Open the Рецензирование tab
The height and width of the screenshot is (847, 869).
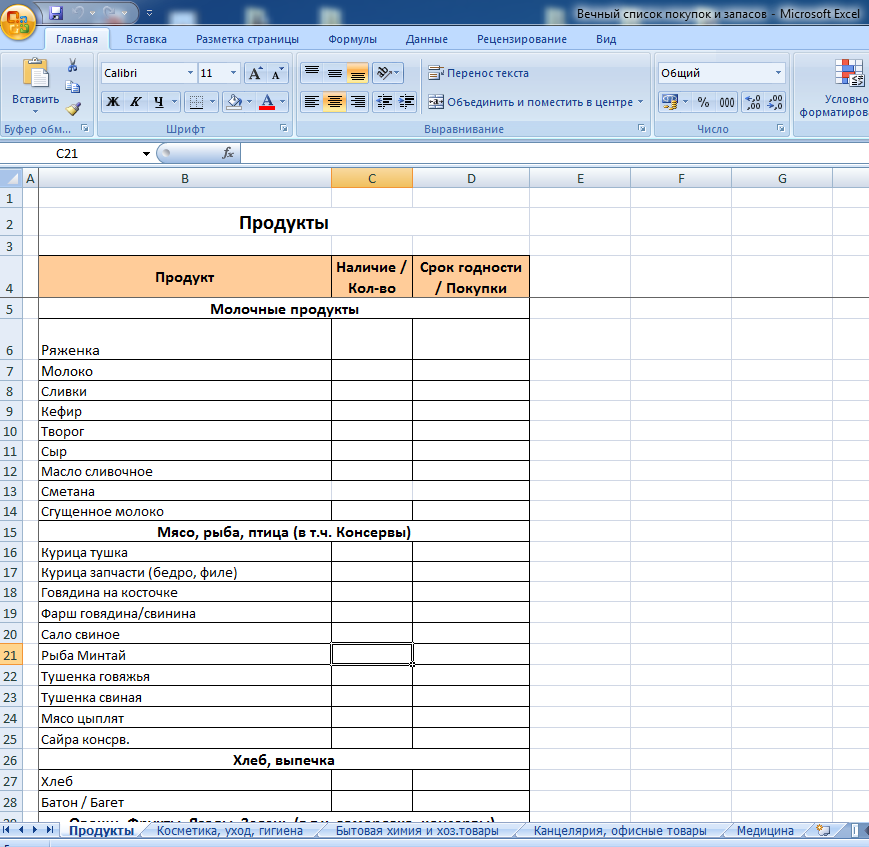[522, 39]
